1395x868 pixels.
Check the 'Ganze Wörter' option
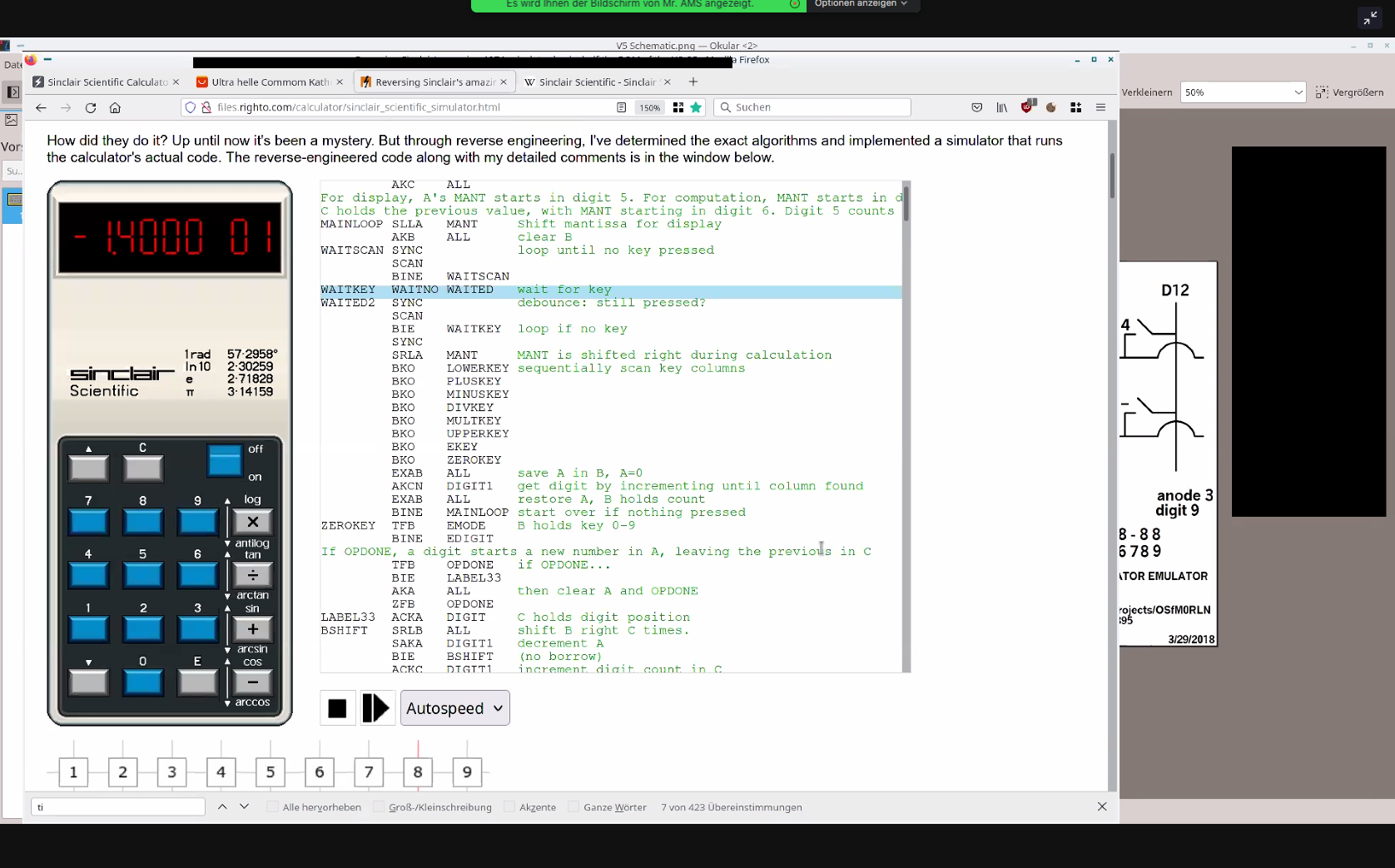click(x=573, y=807)
